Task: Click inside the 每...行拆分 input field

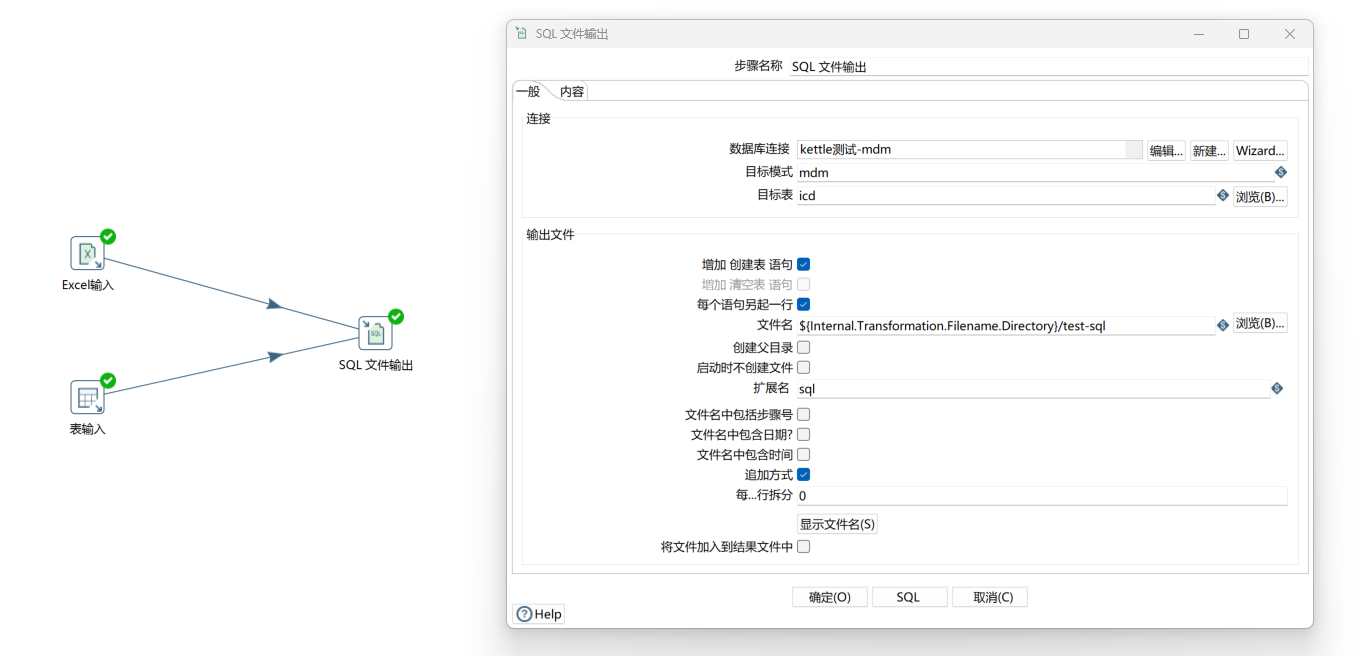Action: tap(1000, 495)
